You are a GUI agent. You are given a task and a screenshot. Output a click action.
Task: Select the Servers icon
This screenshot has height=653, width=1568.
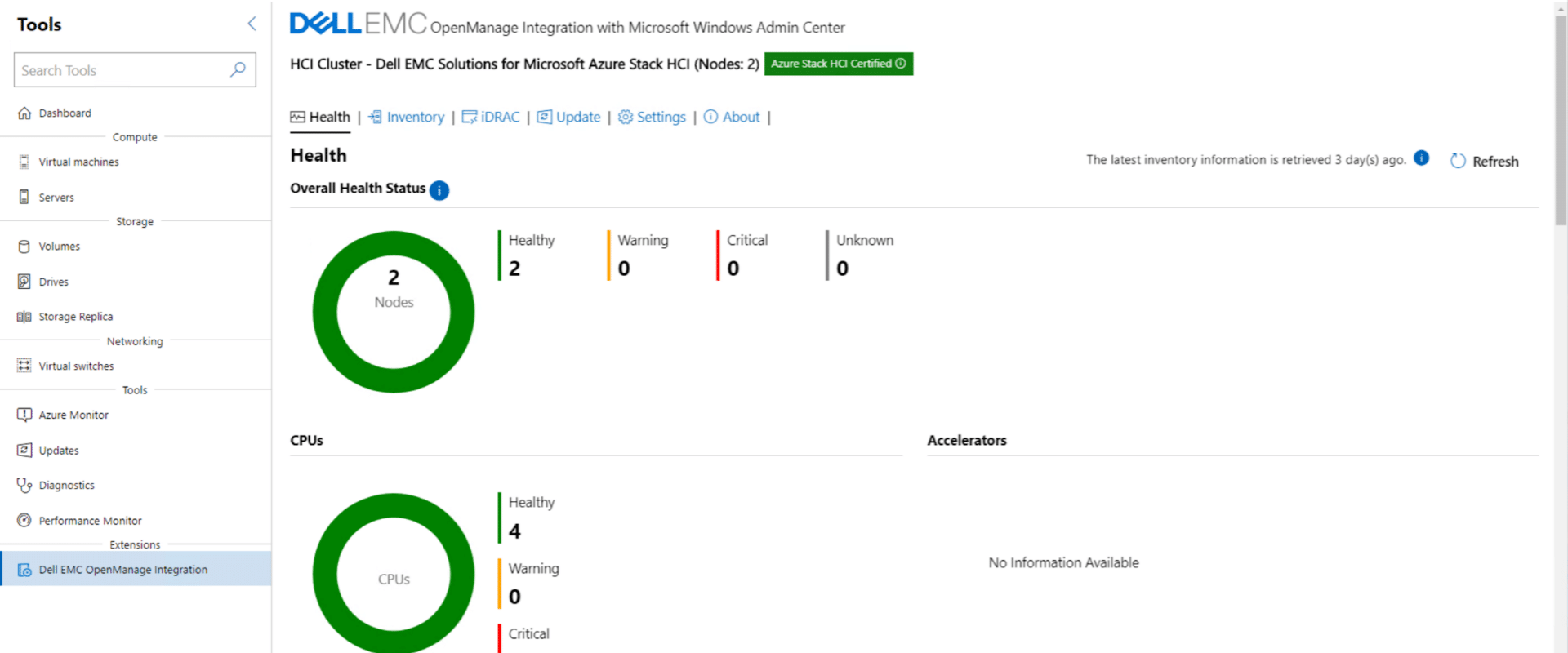[x=24, y=198]
